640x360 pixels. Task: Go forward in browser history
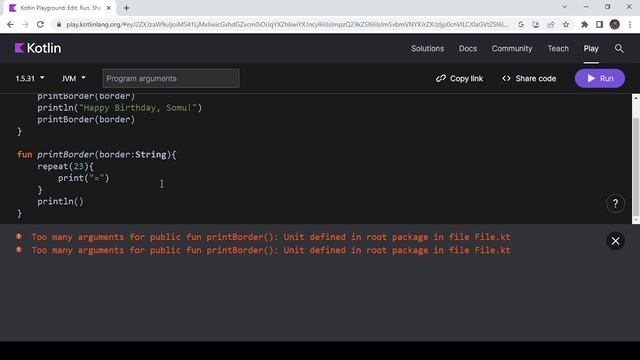[25, 24]
